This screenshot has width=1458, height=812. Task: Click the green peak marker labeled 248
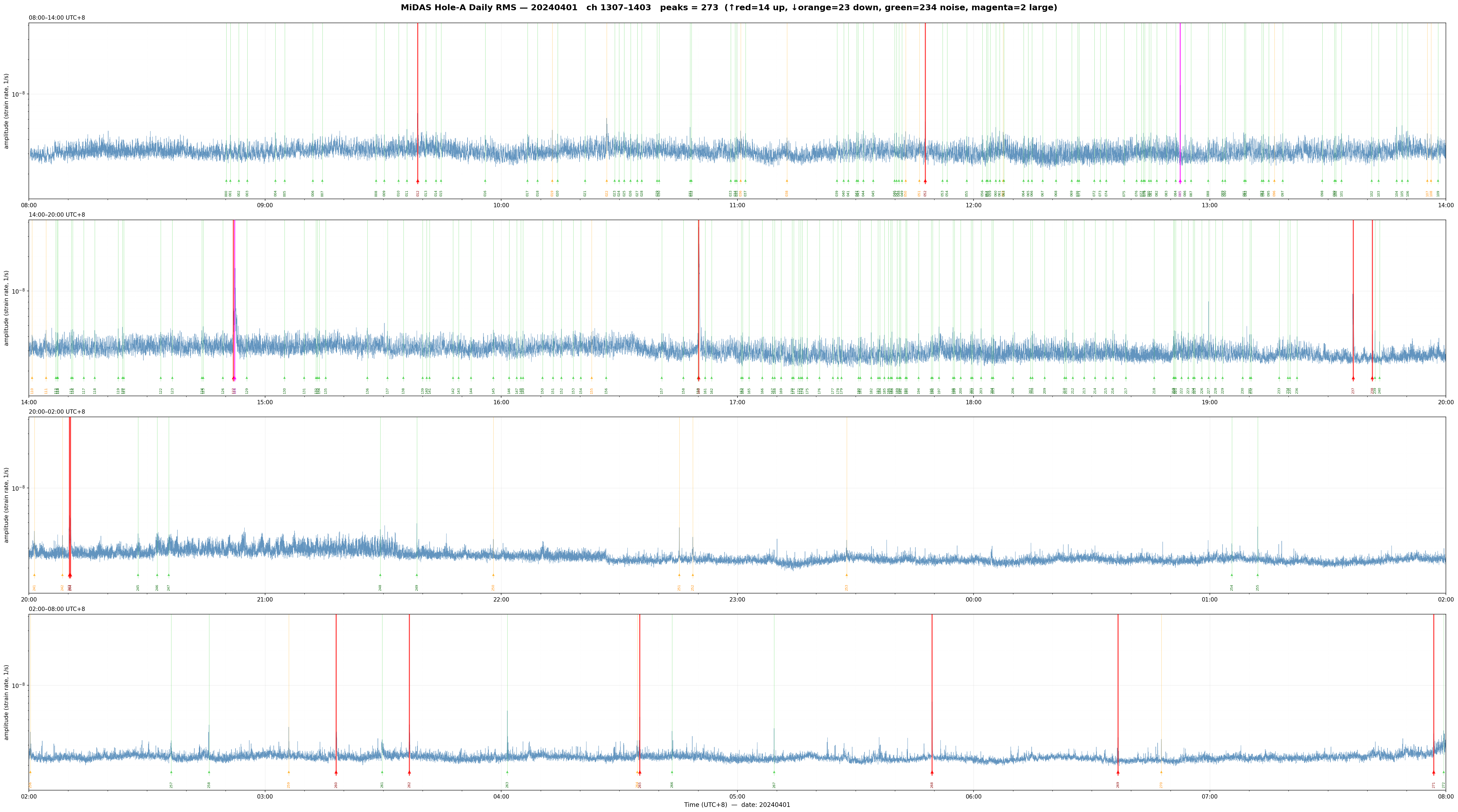pos(380,575)
